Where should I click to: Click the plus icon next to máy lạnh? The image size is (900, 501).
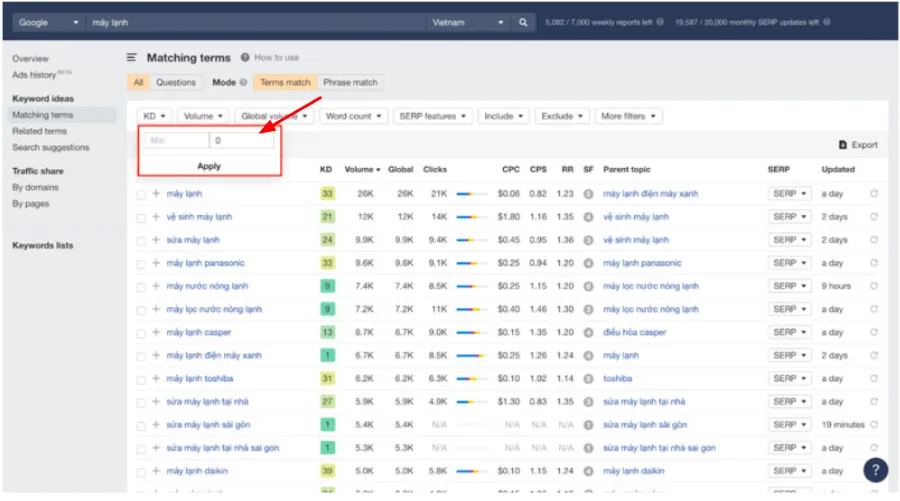[156, 193]
